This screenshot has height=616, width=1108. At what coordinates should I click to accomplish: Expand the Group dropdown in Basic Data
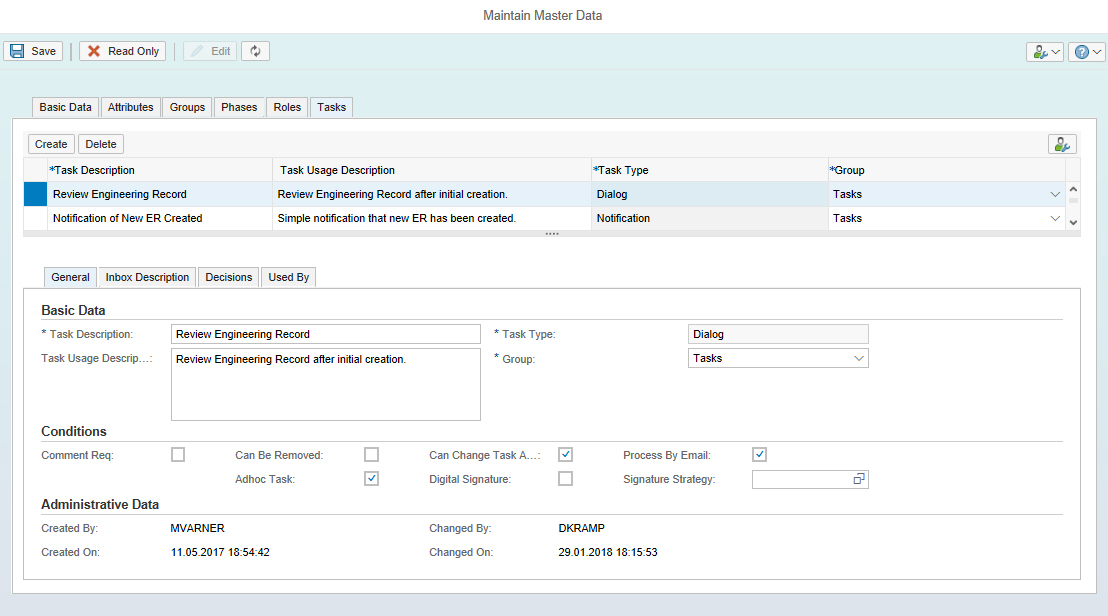(858, 358)
